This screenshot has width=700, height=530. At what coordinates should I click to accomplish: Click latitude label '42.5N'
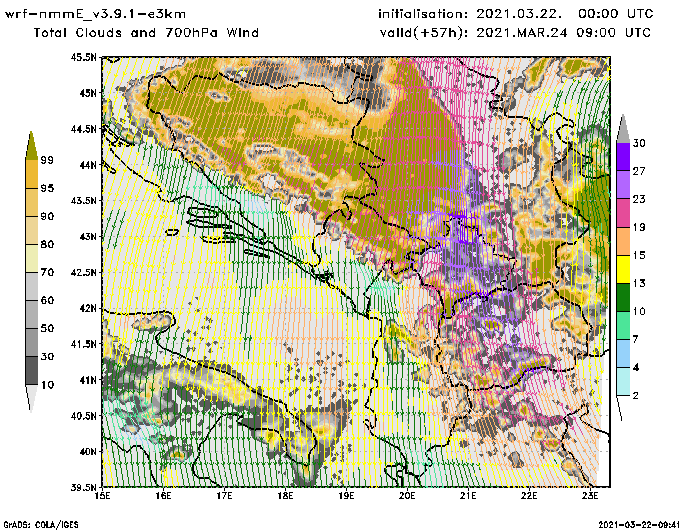[x=83, y=272]
